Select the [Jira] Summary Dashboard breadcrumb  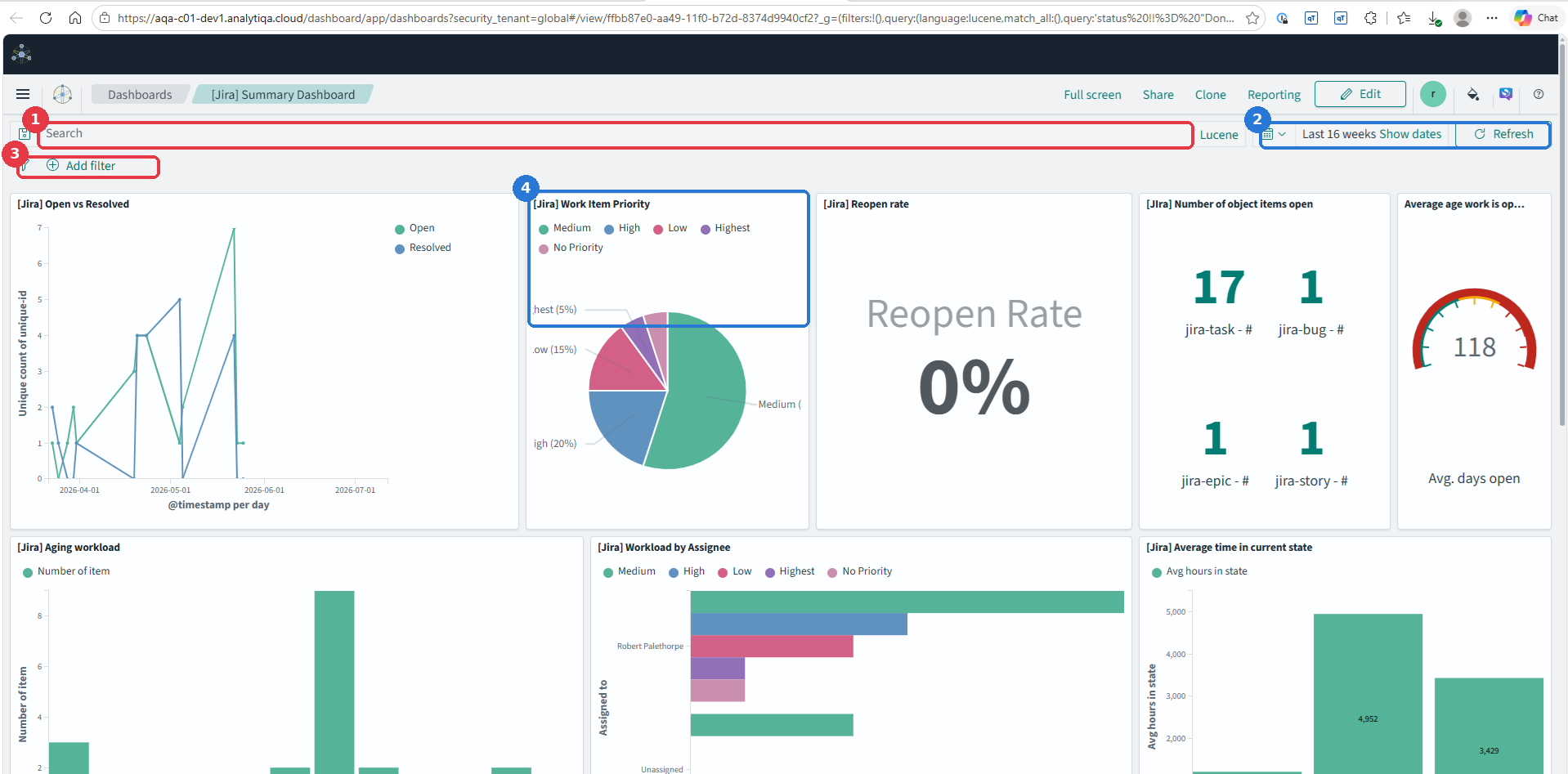pyautogui.click(x=283, y=95)
